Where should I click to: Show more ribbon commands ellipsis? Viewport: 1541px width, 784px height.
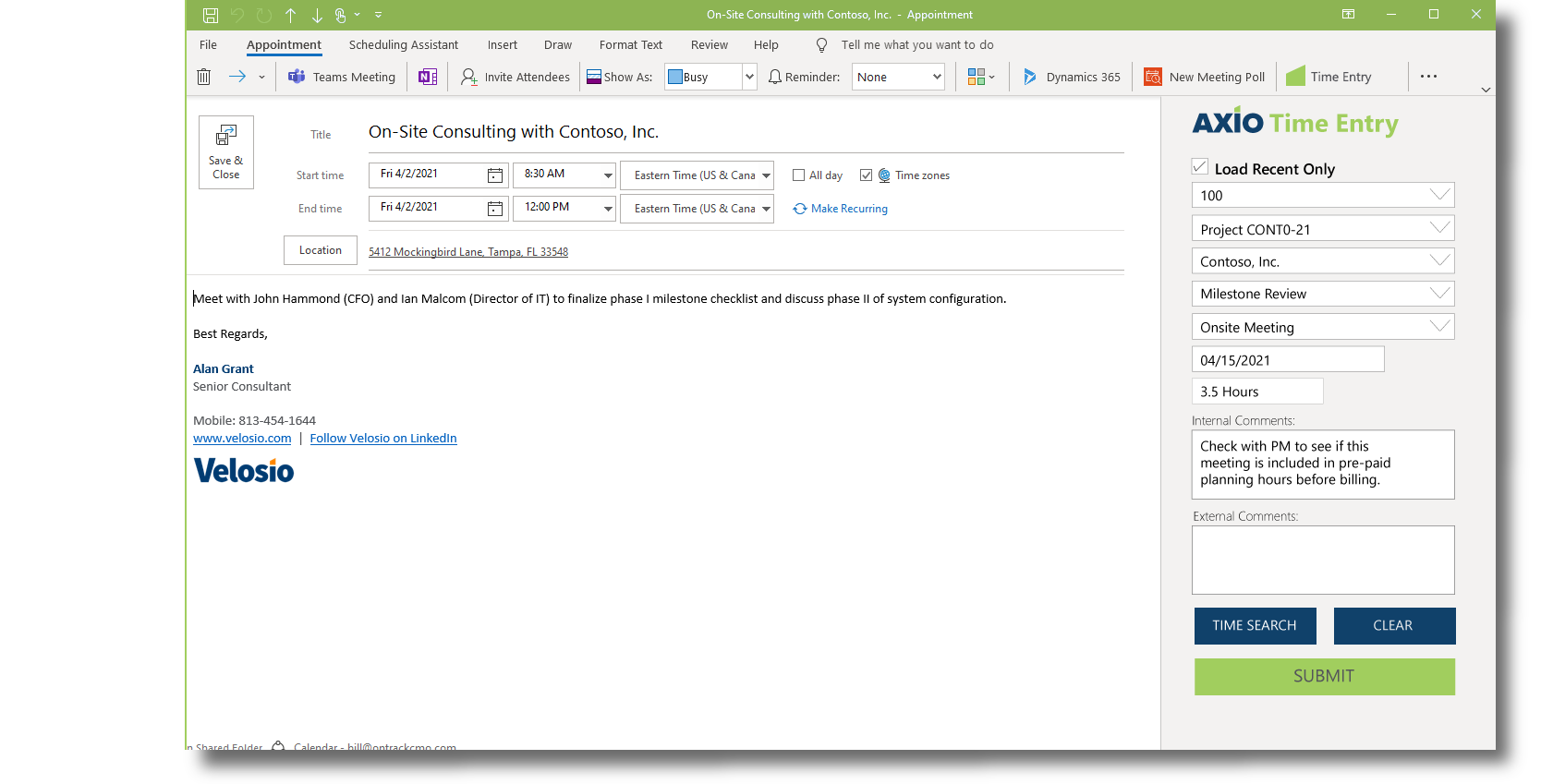coord(1428,77)
